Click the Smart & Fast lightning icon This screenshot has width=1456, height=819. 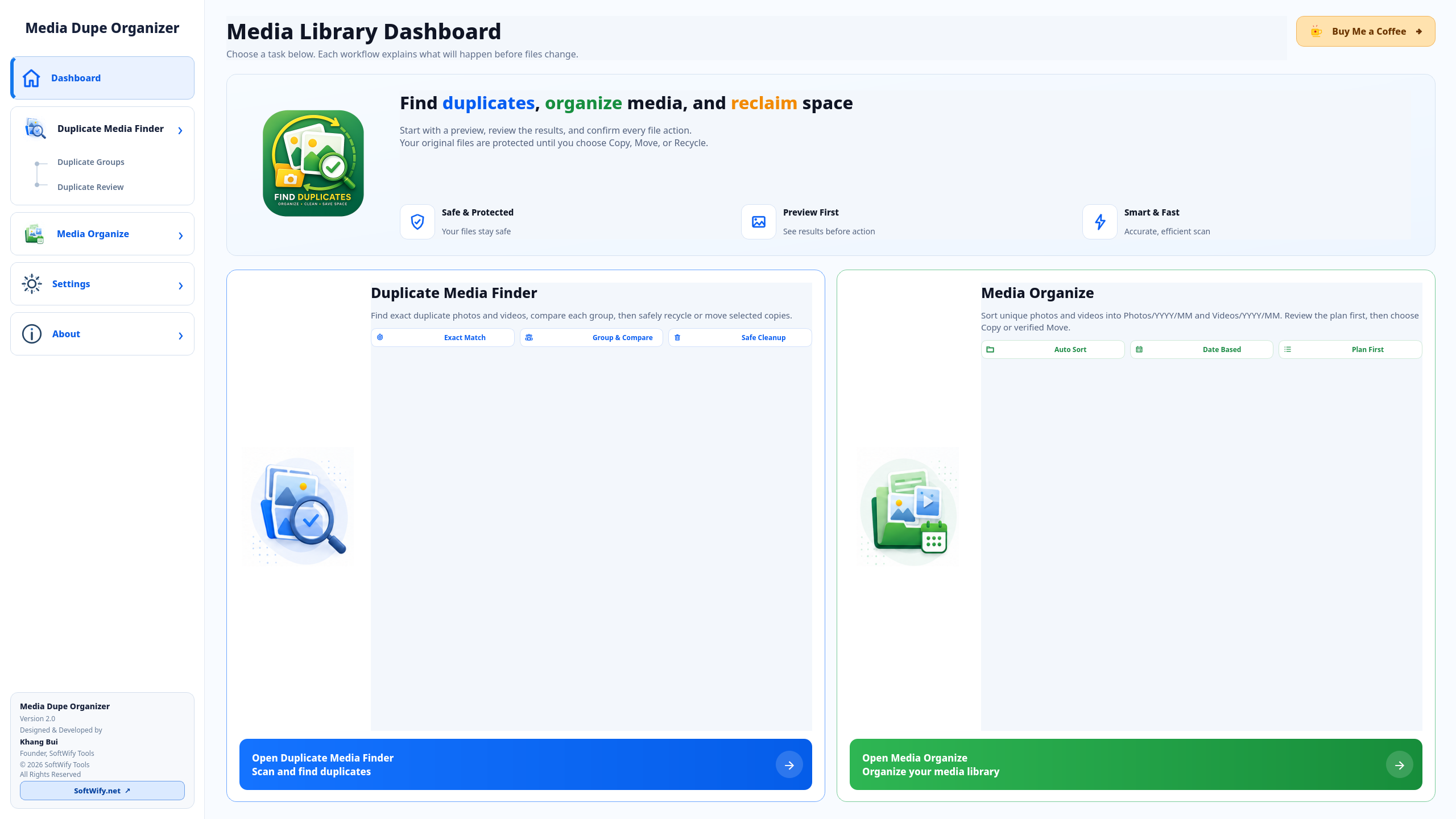pyautogui.click(x=1100, y=222)
